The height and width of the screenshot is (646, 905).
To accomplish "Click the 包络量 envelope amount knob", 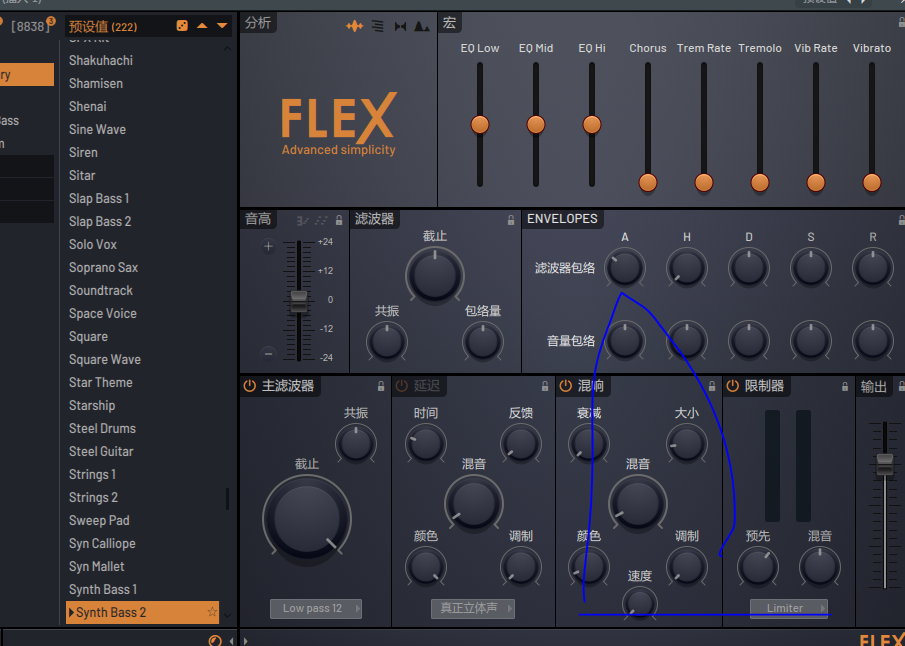I will click(x=483, y=342).
